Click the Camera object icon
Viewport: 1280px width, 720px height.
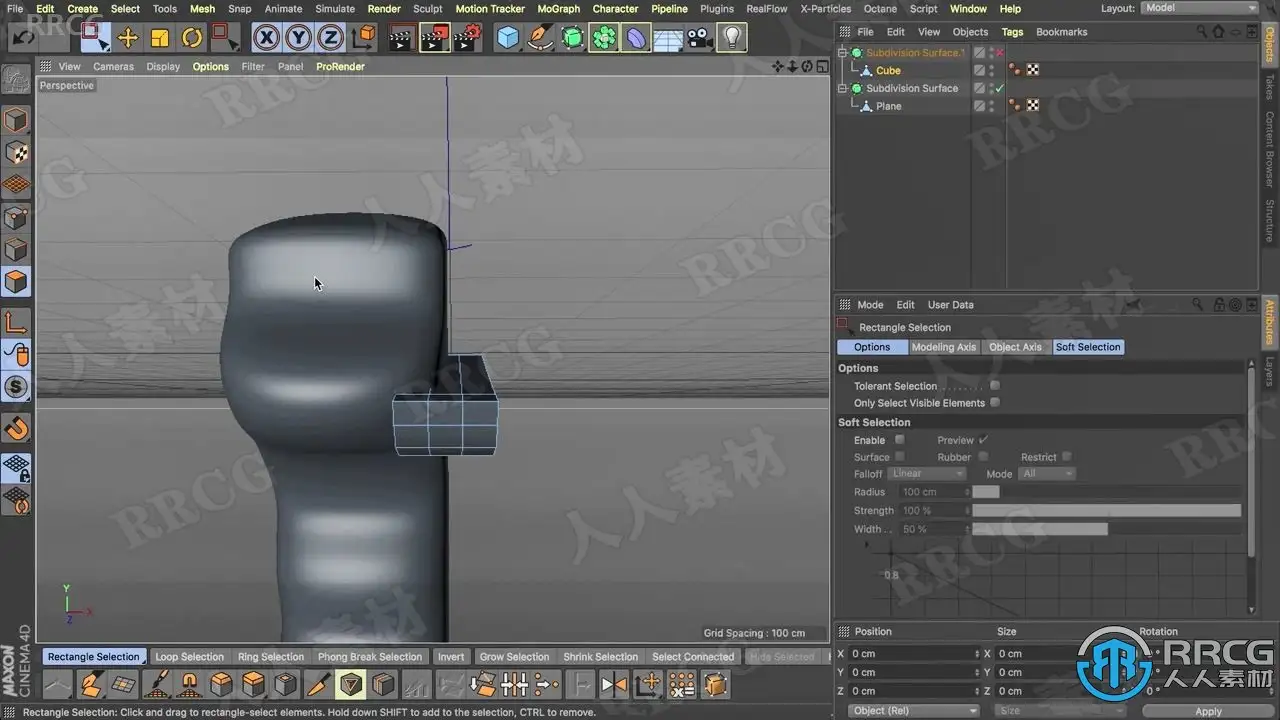[x=700, y=38]
